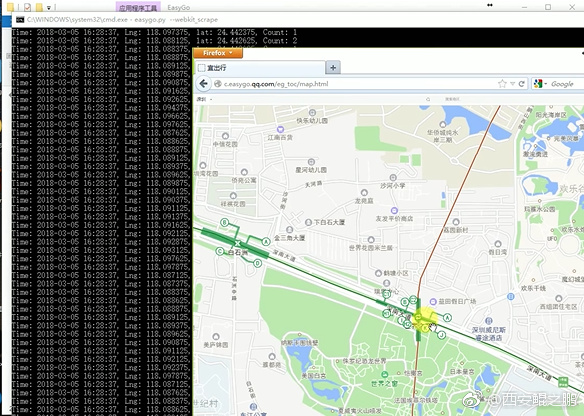This screenshot has width=584, height=416.
Task: Click the first folder icon in Explorer toolbar
Action: tap(11, 7)
